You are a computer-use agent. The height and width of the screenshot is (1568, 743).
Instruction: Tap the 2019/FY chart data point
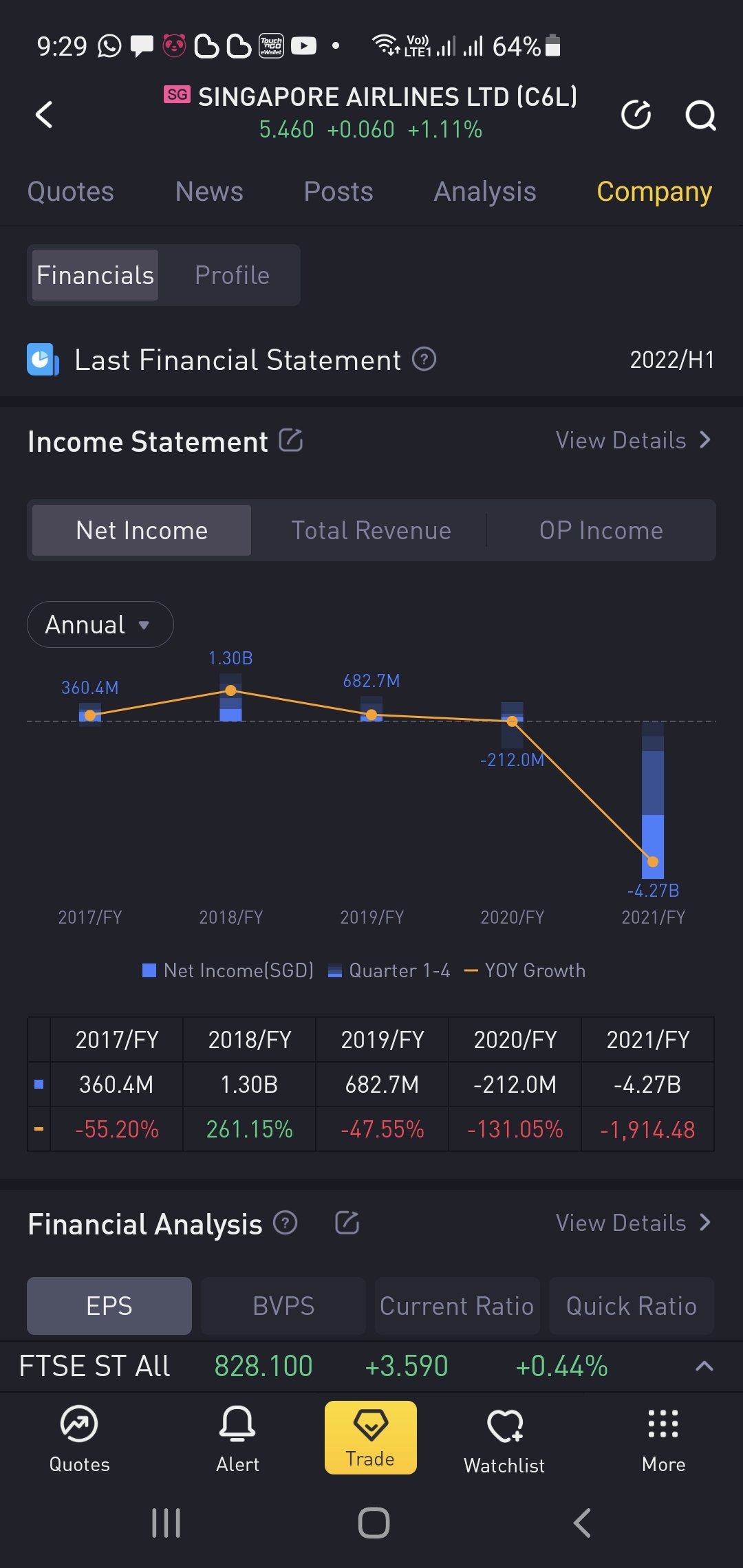[x=371, y=715]
